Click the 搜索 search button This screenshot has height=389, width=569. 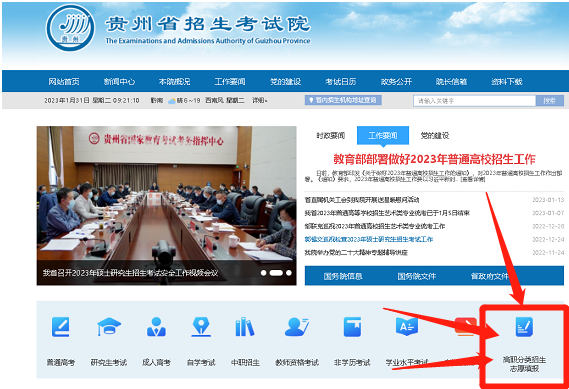[550, 101]
